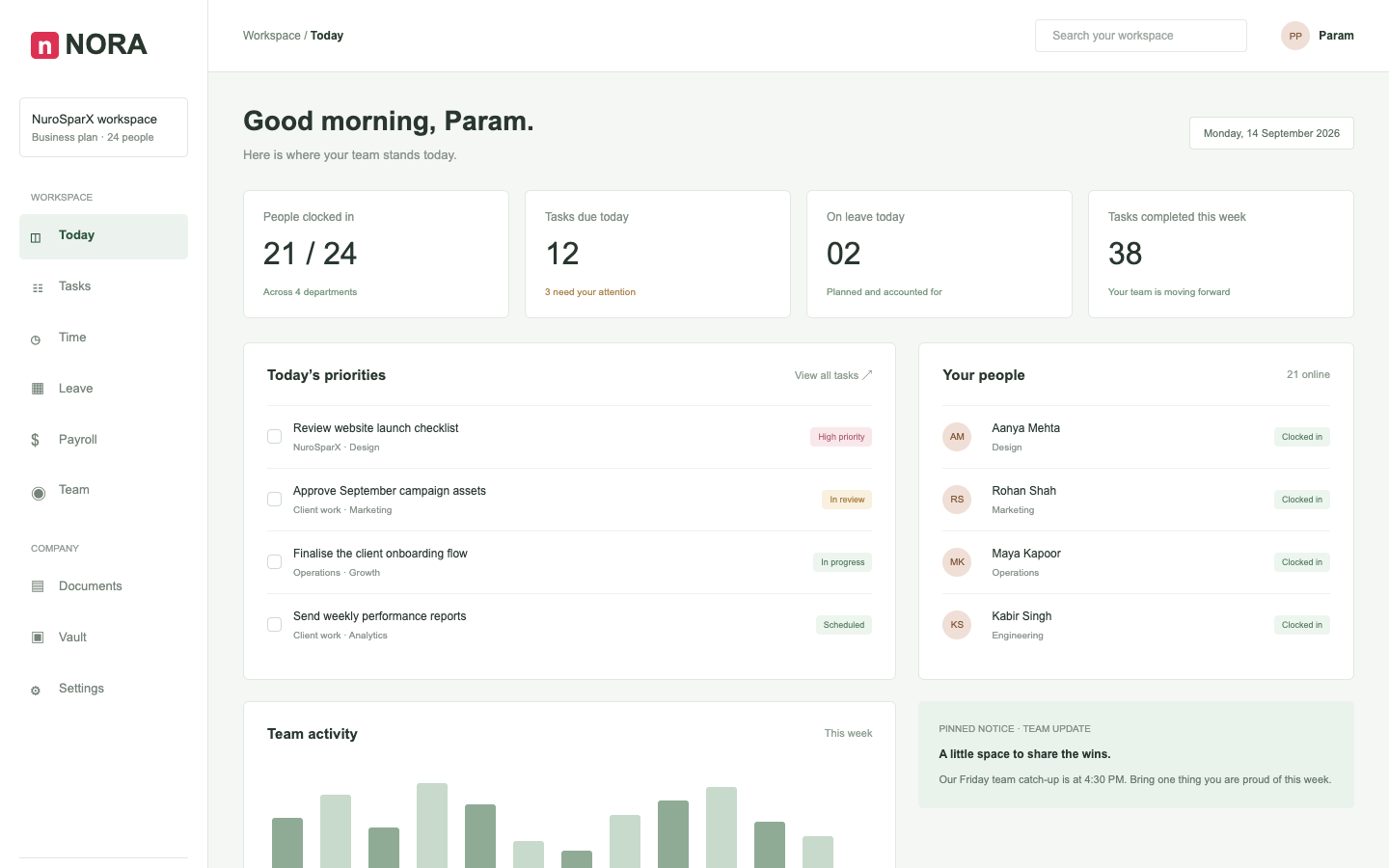Viewport: 1389px width, 868px height.
Task: Click the Today sidebar icon
Action: (36, 237)
